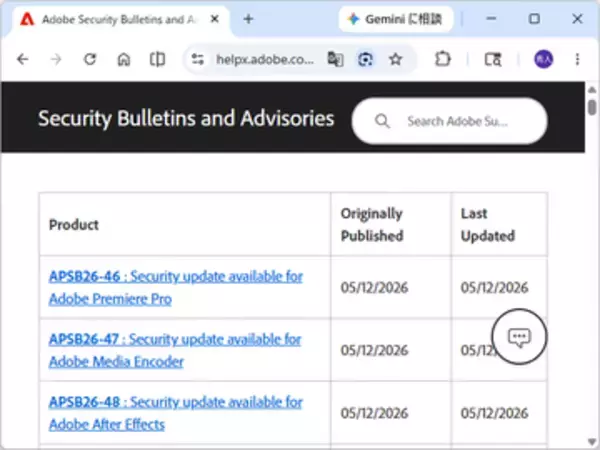This screenshot has height=450, width=600.
Task: Open the APSB26-48 After Effects bulletin link
Action: tap(176, 413)
